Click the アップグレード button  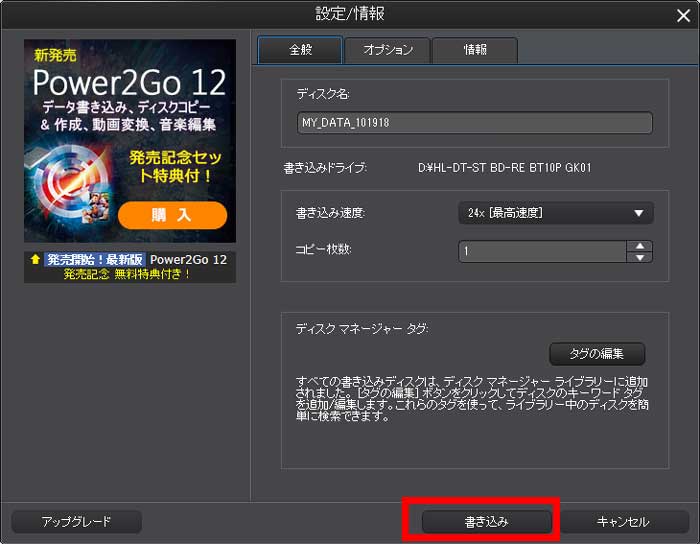click(x=76, y=522)
